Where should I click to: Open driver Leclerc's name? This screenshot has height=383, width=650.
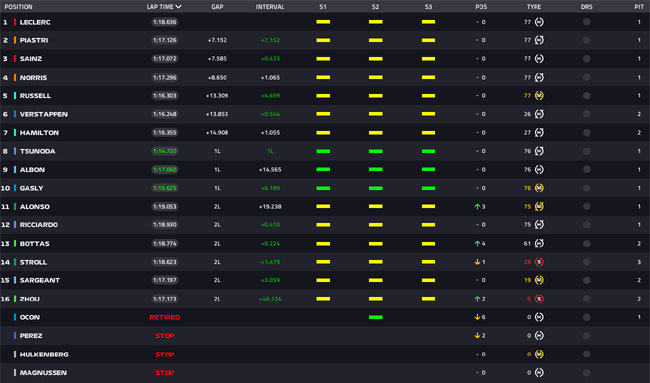tap(35, 22)
